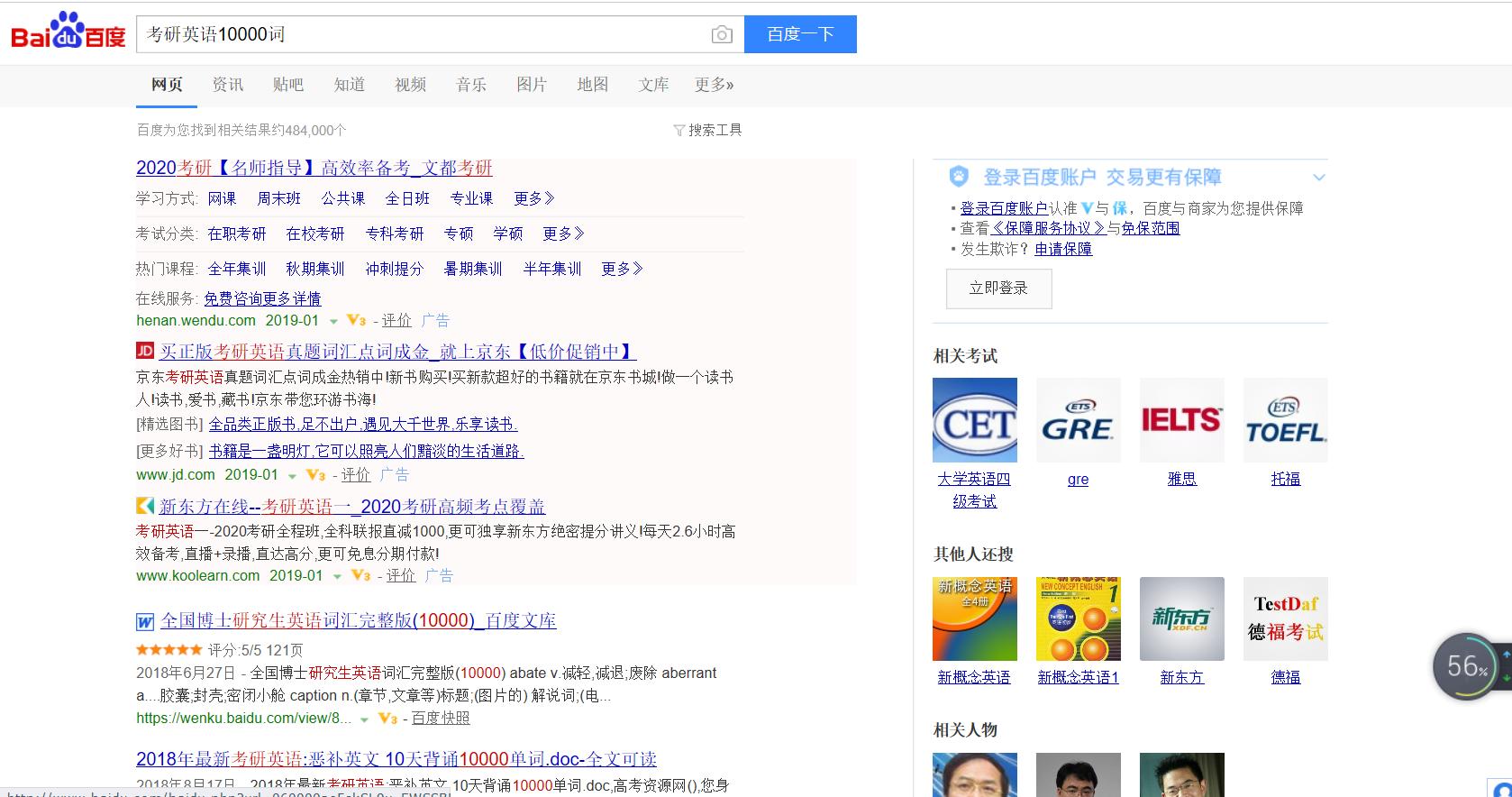
Task: Click the 新东方 logo thumbnail
Action: click(x=1182, y=618)
